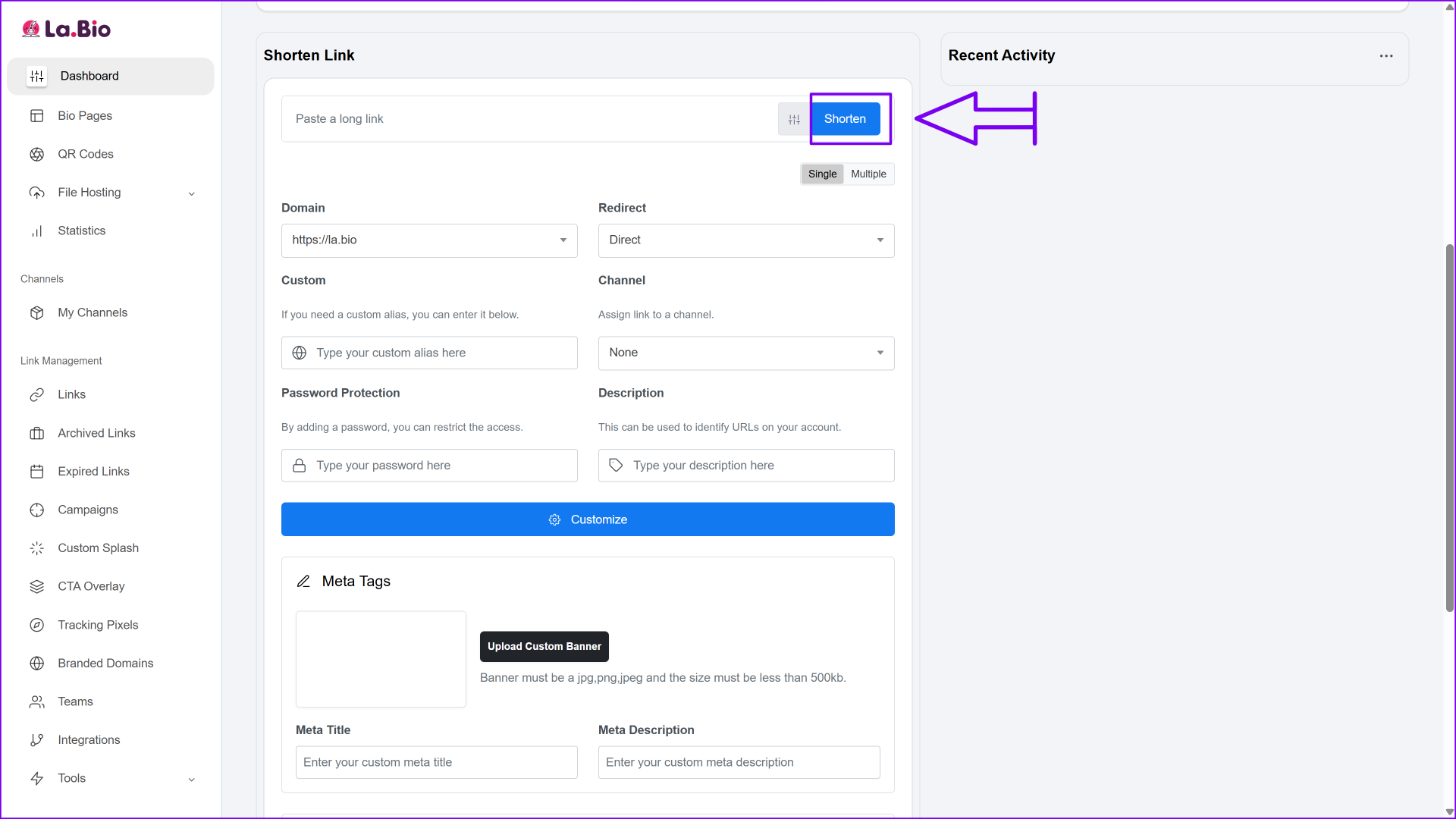Click the QR Codes sidebar icon
The image size is (1456, 819).
[x=36, y=154]
